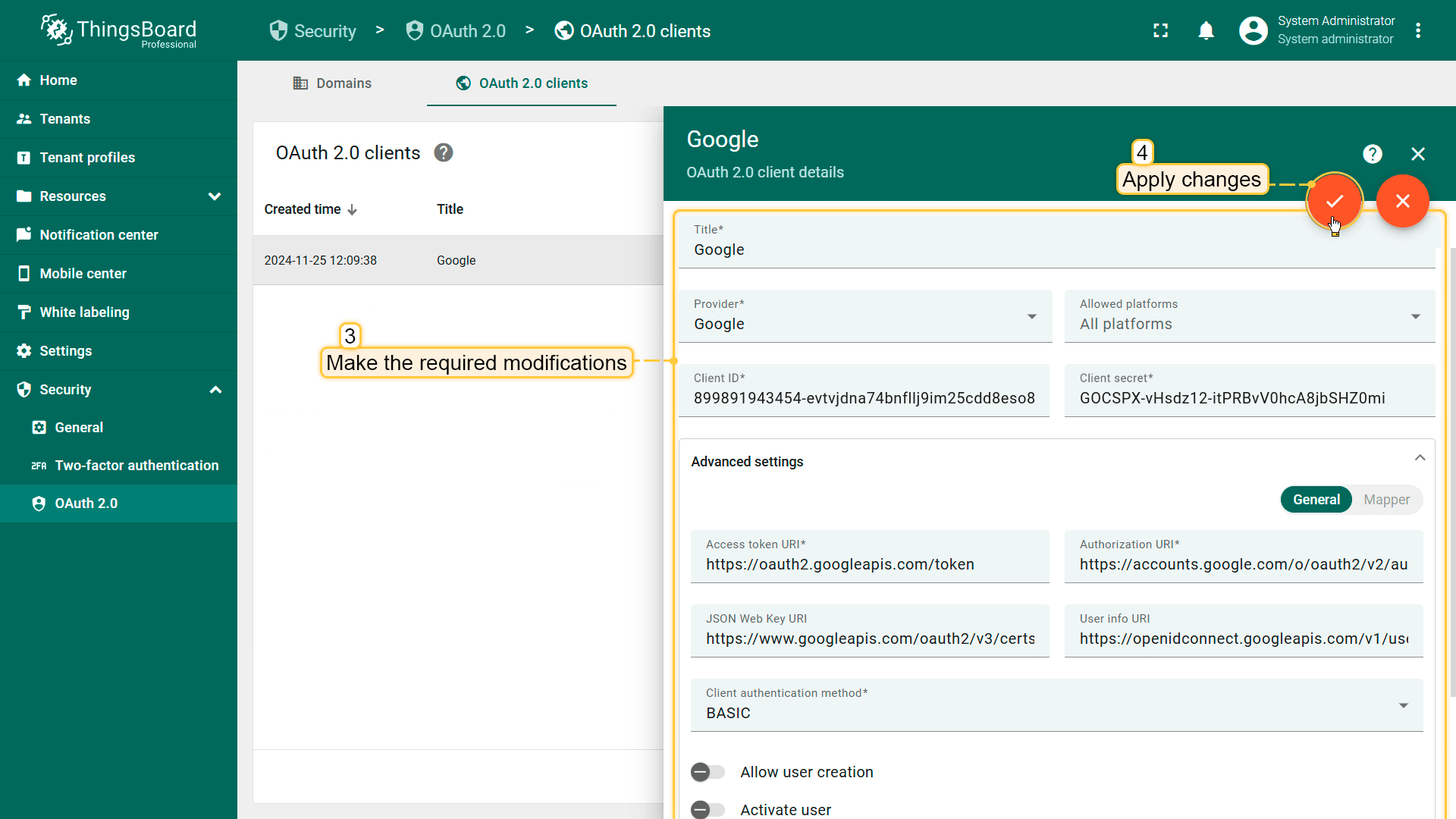Open Notification center in the sidebar
1456x819 pixels.
coord(99,235)
